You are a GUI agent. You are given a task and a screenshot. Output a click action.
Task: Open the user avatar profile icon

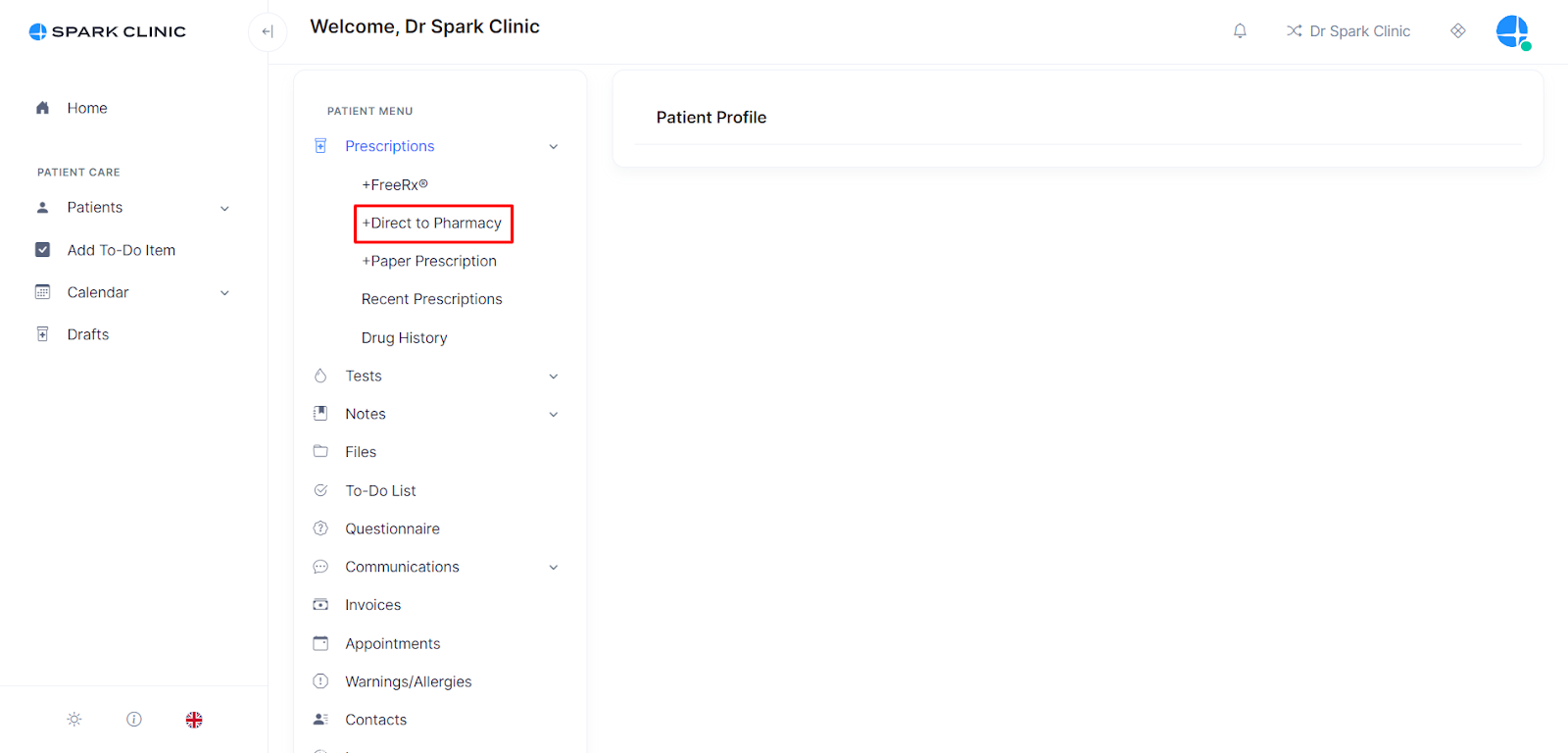tap(1513, 31)
